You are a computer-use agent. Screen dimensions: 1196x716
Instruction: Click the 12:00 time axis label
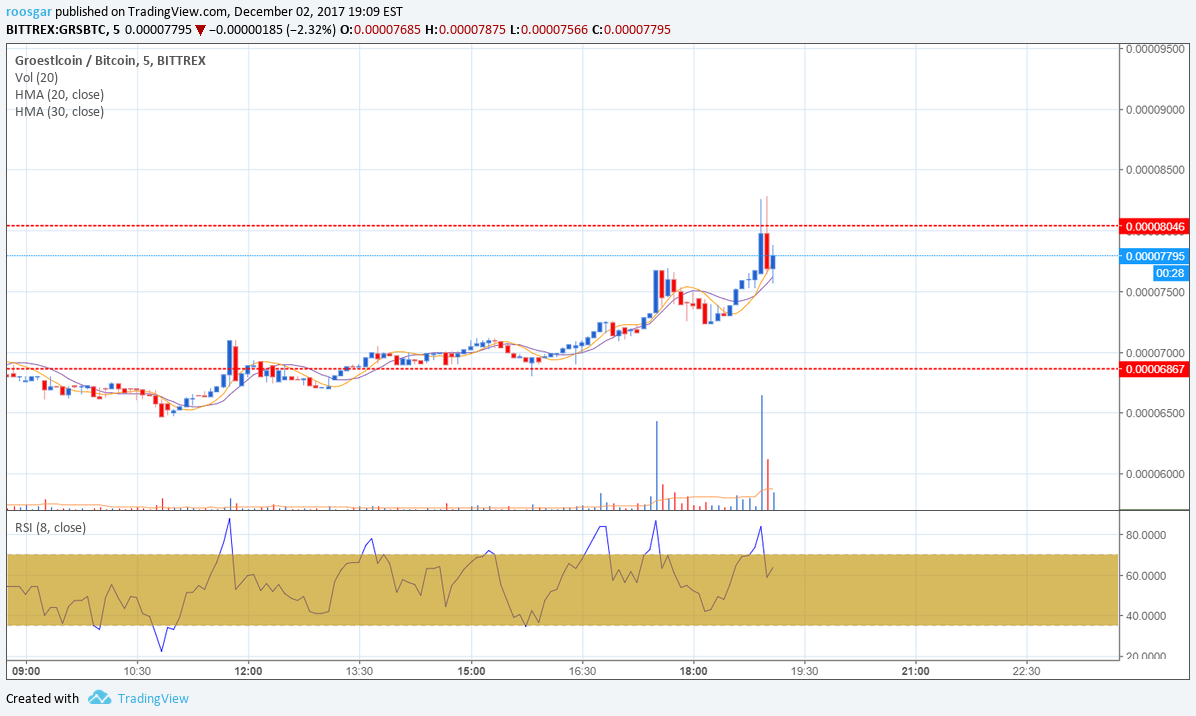click(x=249, y=671)
